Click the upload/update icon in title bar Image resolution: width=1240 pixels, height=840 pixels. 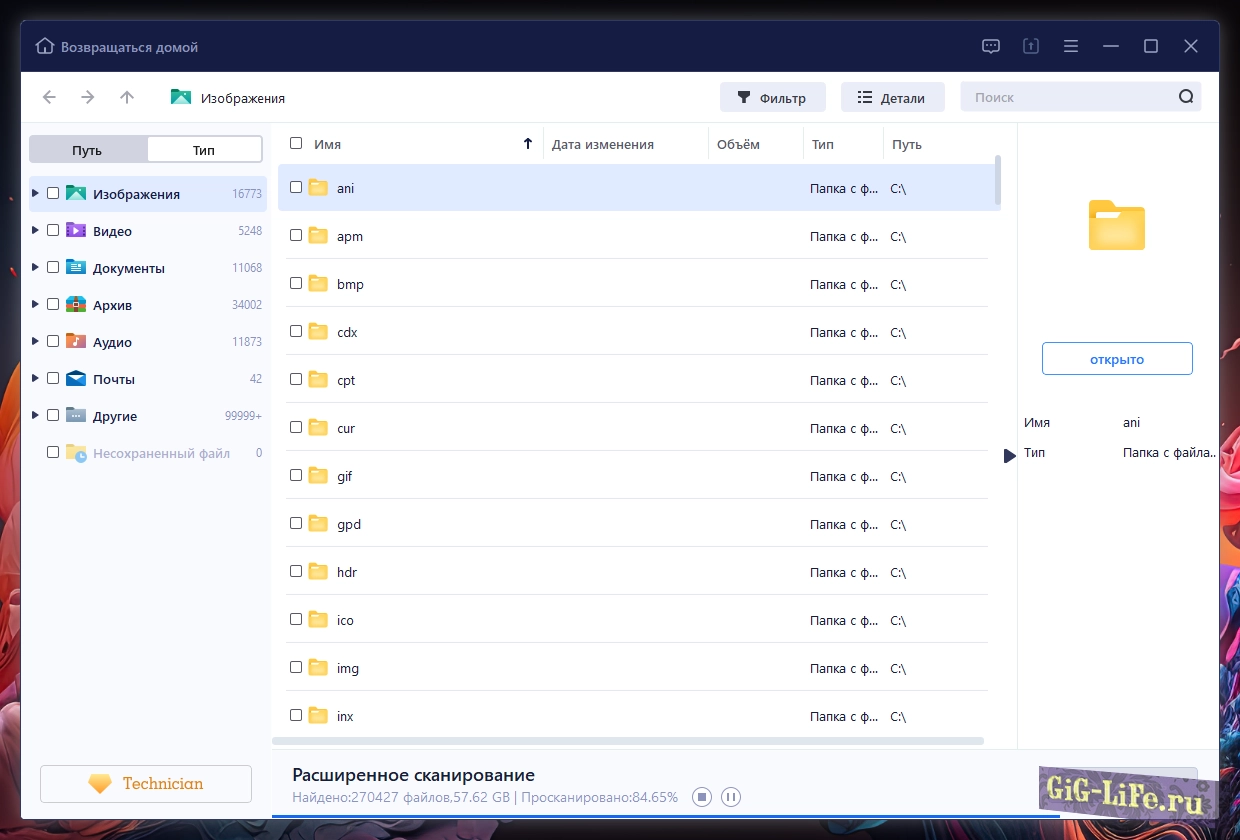point(1031,46)
